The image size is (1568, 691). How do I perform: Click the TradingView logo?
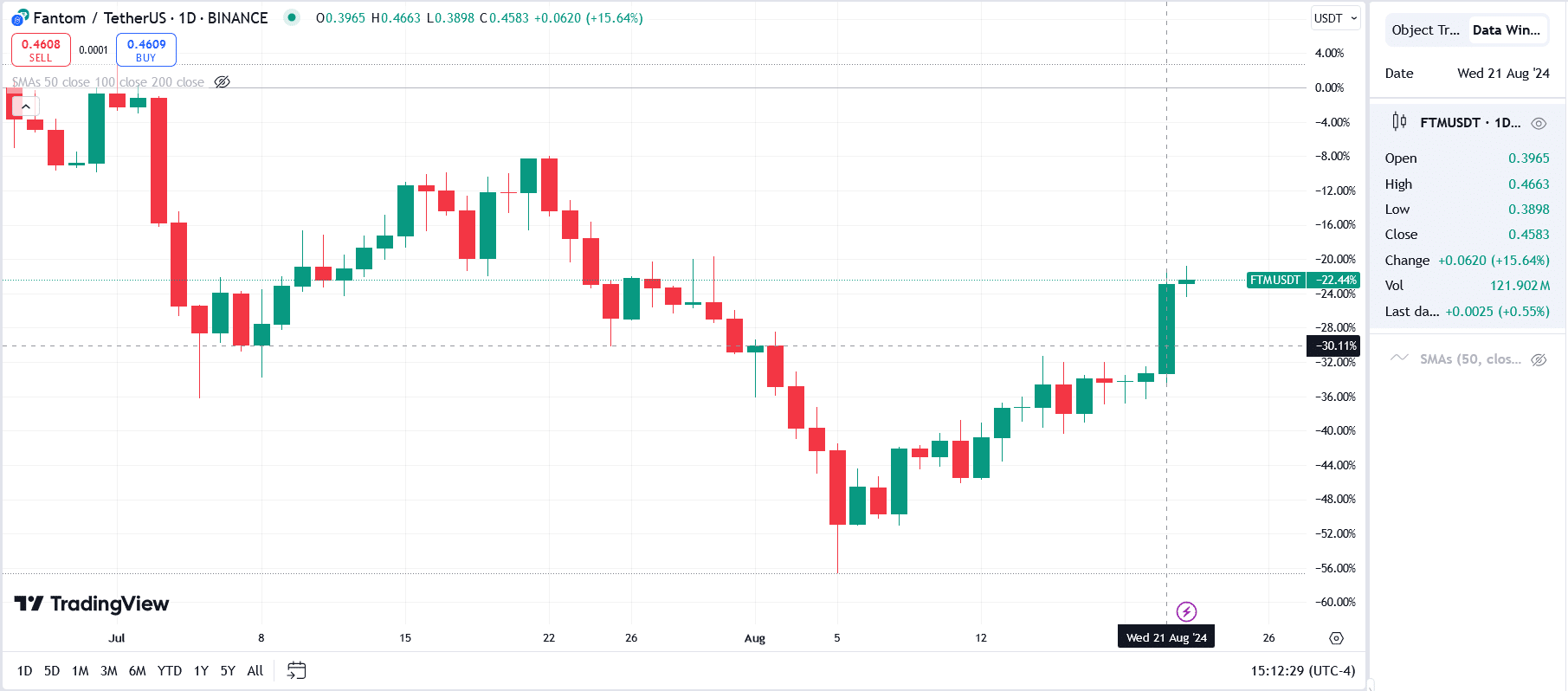[x=92, y=604]
